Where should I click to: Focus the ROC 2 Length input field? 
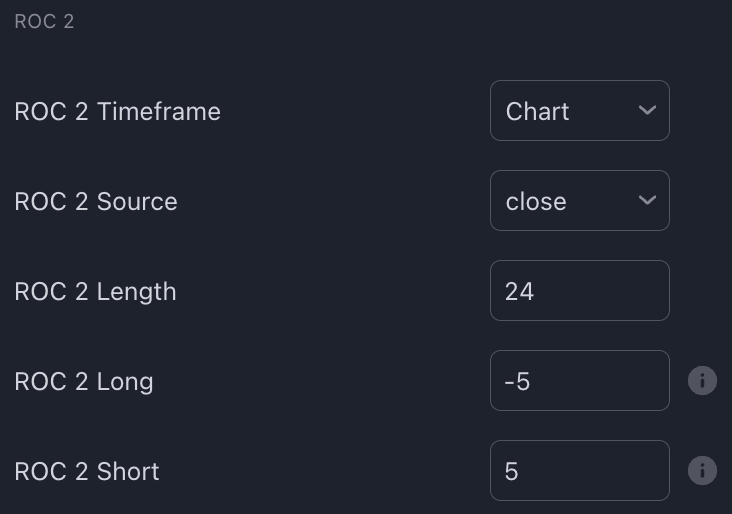tap(579, 291)
